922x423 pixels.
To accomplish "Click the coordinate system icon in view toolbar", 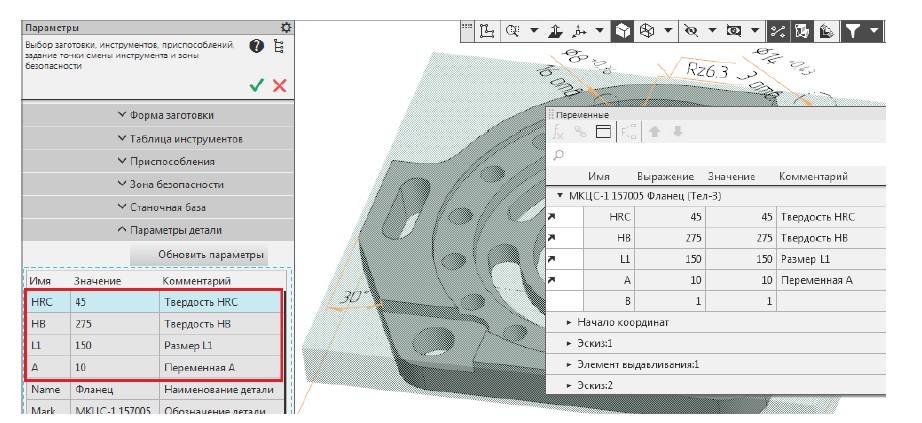I will point(488,31).
